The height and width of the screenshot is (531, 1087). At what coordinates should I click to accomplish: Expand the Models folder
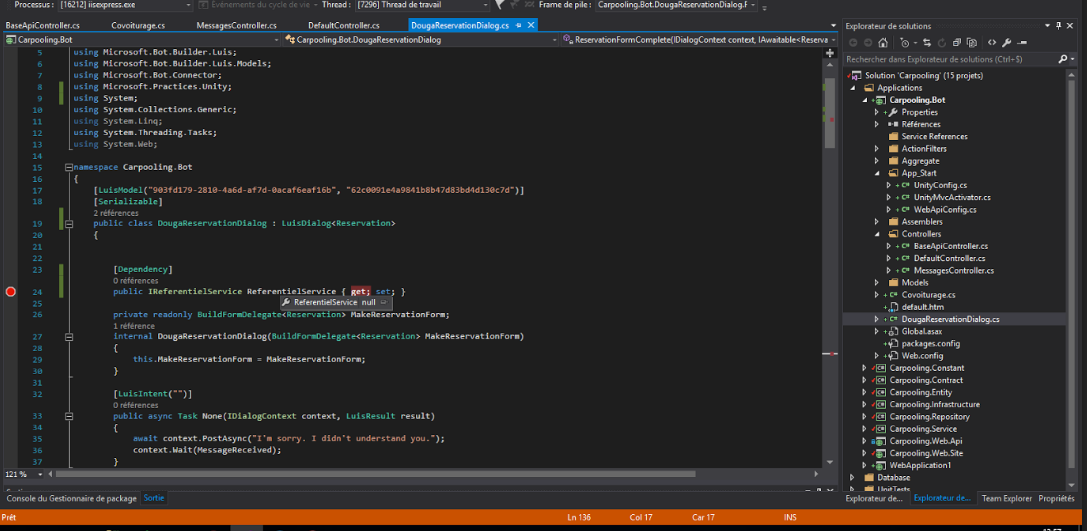point(876,282)
